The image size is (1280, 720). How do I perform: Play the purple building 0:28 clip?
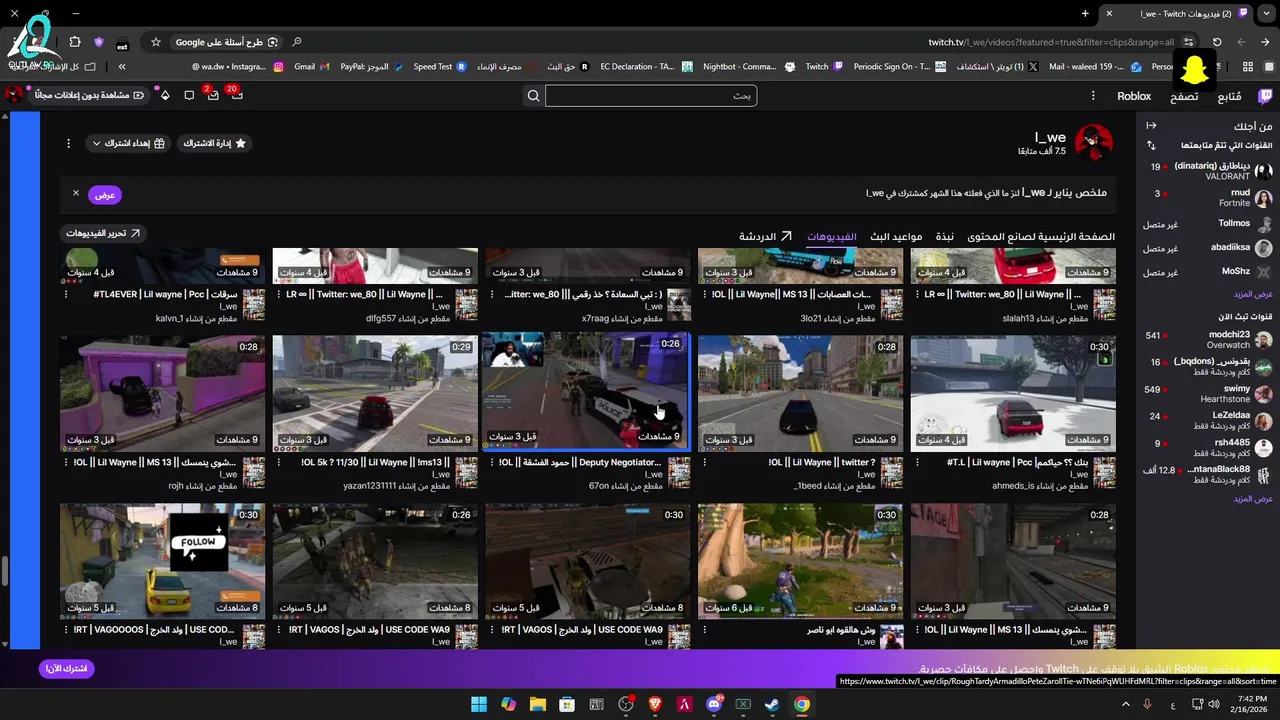[x=162, y=392]
